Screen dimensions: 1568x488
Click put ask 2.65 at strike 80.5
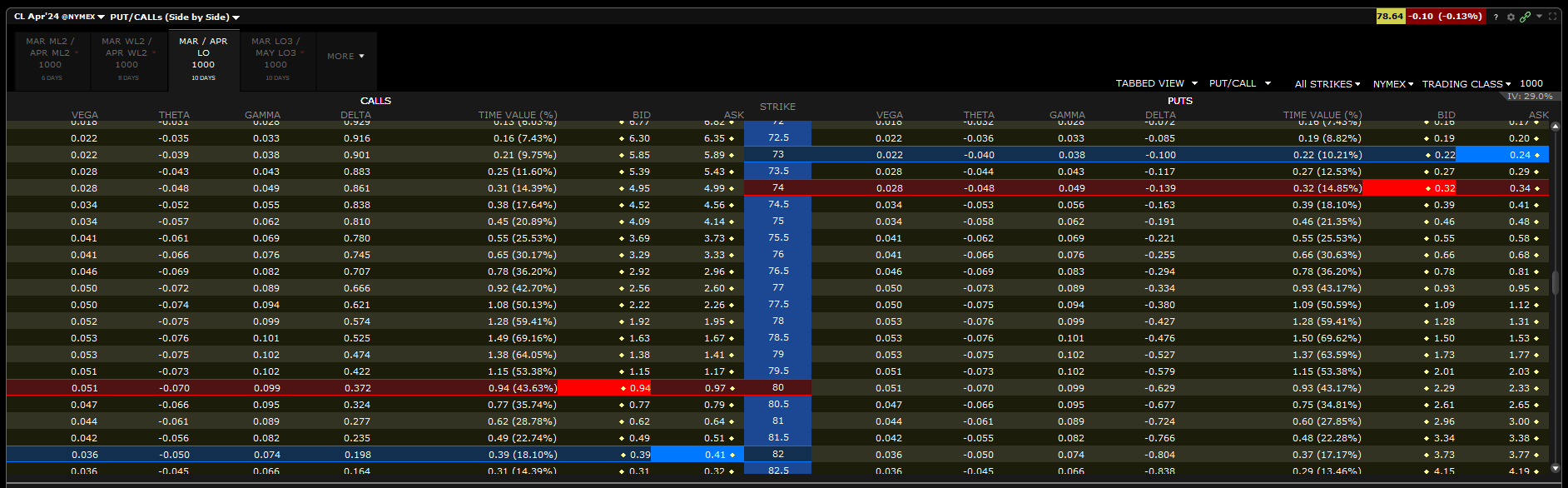pos(1519,405)
